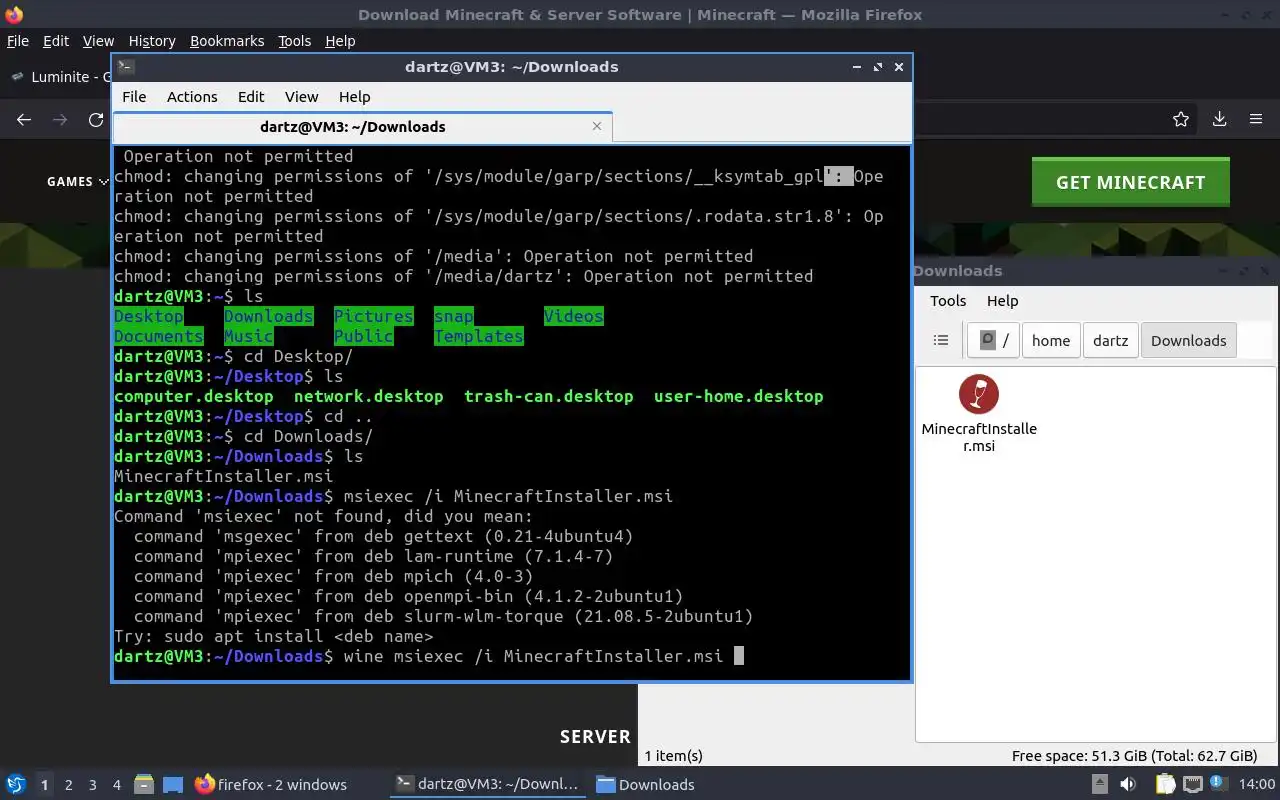Click the update notifier tray icon

coord(1220,784)
